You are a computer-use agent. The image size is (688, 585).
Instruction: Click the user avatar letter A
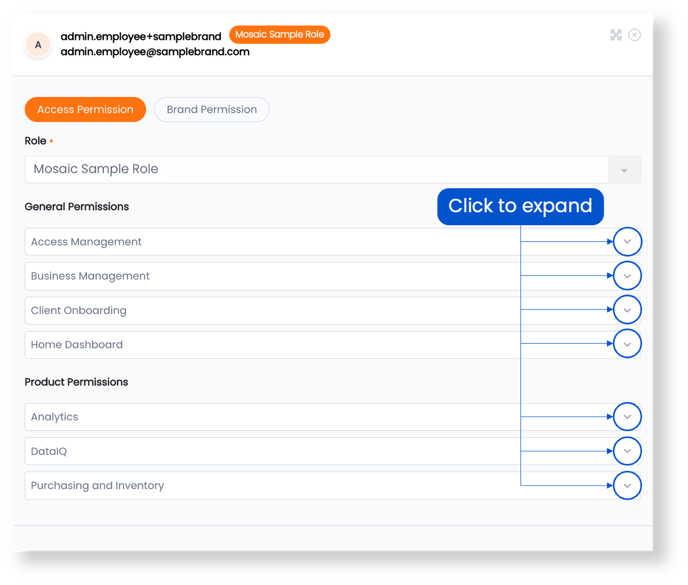tap(38, 45)
